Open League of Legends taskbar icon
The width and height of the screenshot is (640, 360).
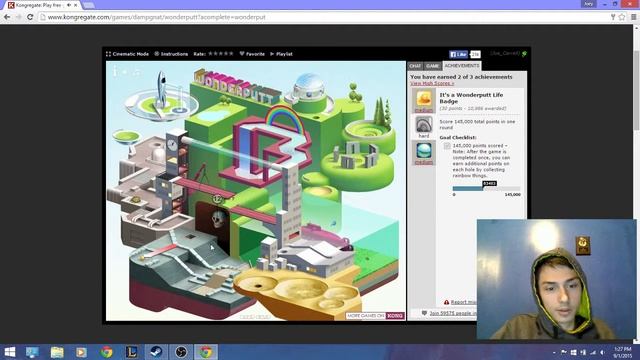[131, 352]
